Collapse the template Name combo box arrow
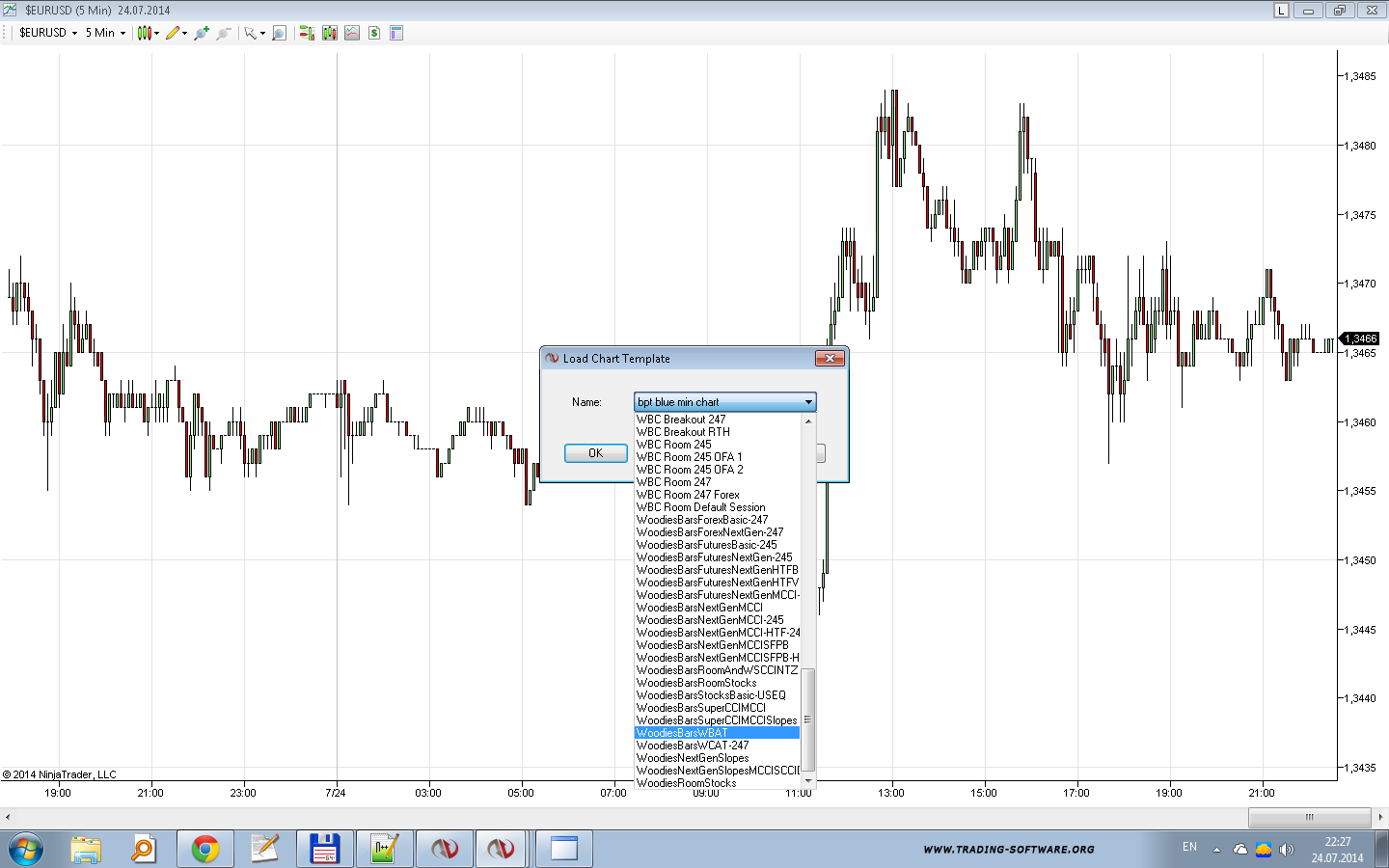Viewport: 1389px width, 868px height. coord(808,402)
